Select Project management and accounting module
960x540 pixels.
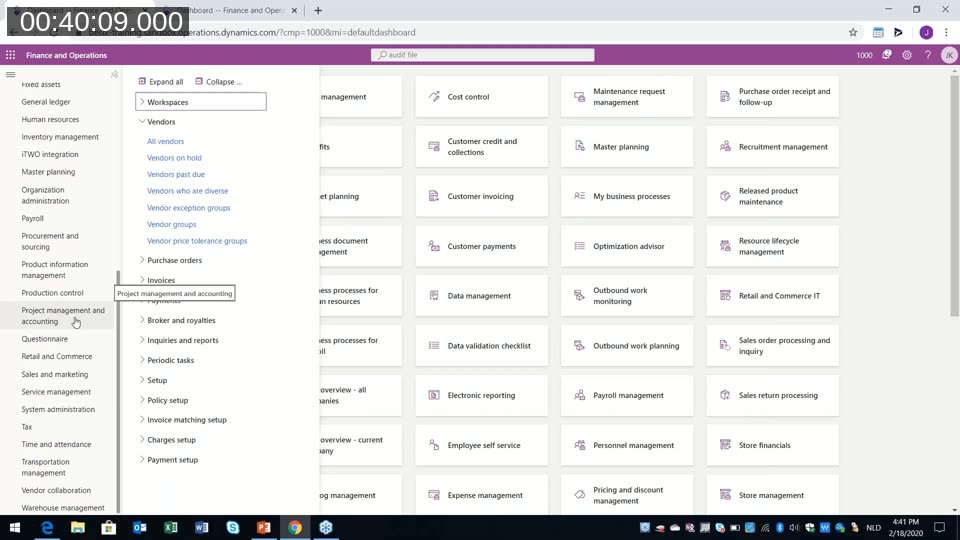(x=63, y=316)
